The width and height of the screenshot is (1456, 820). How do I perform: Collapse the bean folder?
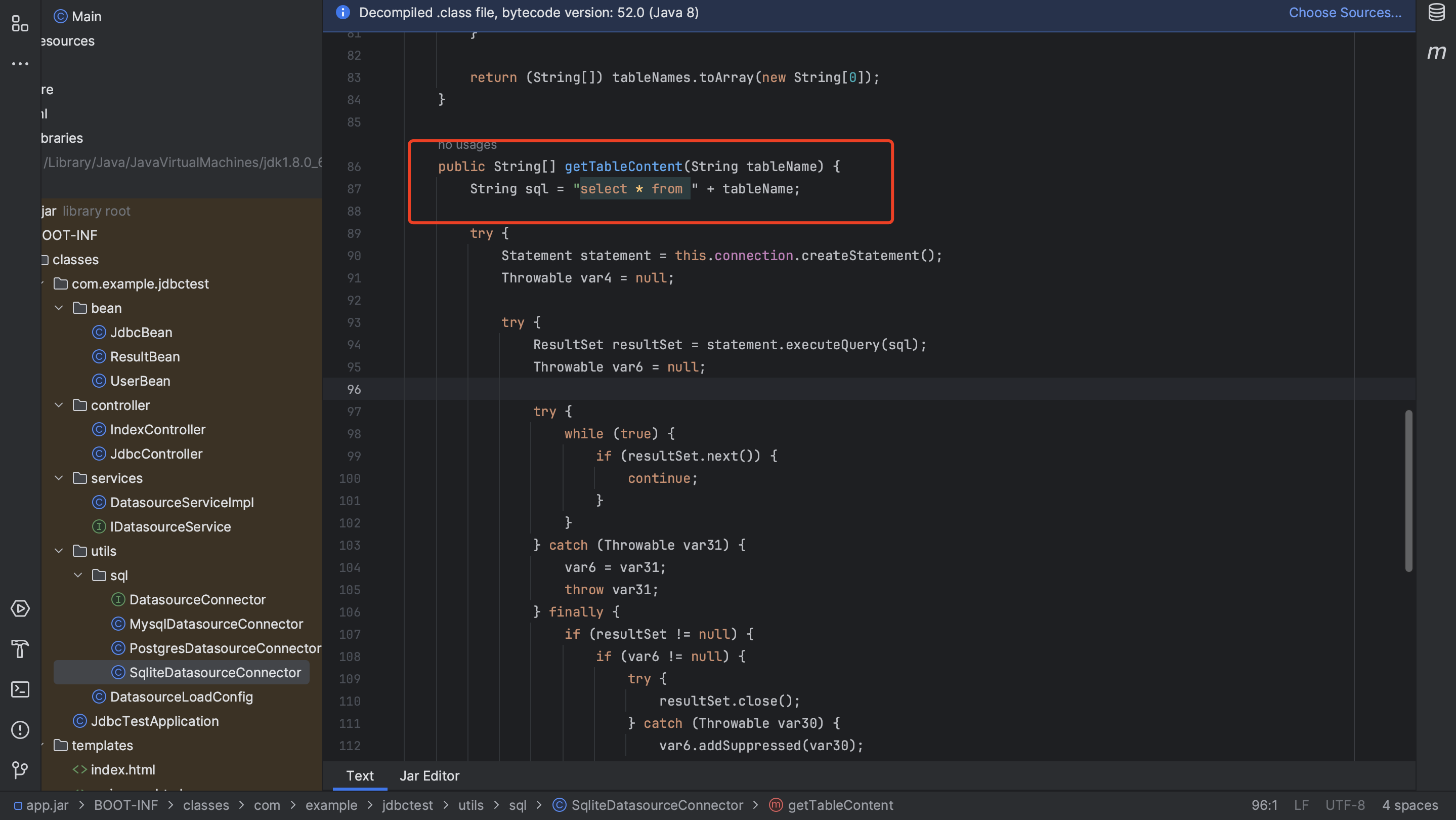tap(58, 308)
